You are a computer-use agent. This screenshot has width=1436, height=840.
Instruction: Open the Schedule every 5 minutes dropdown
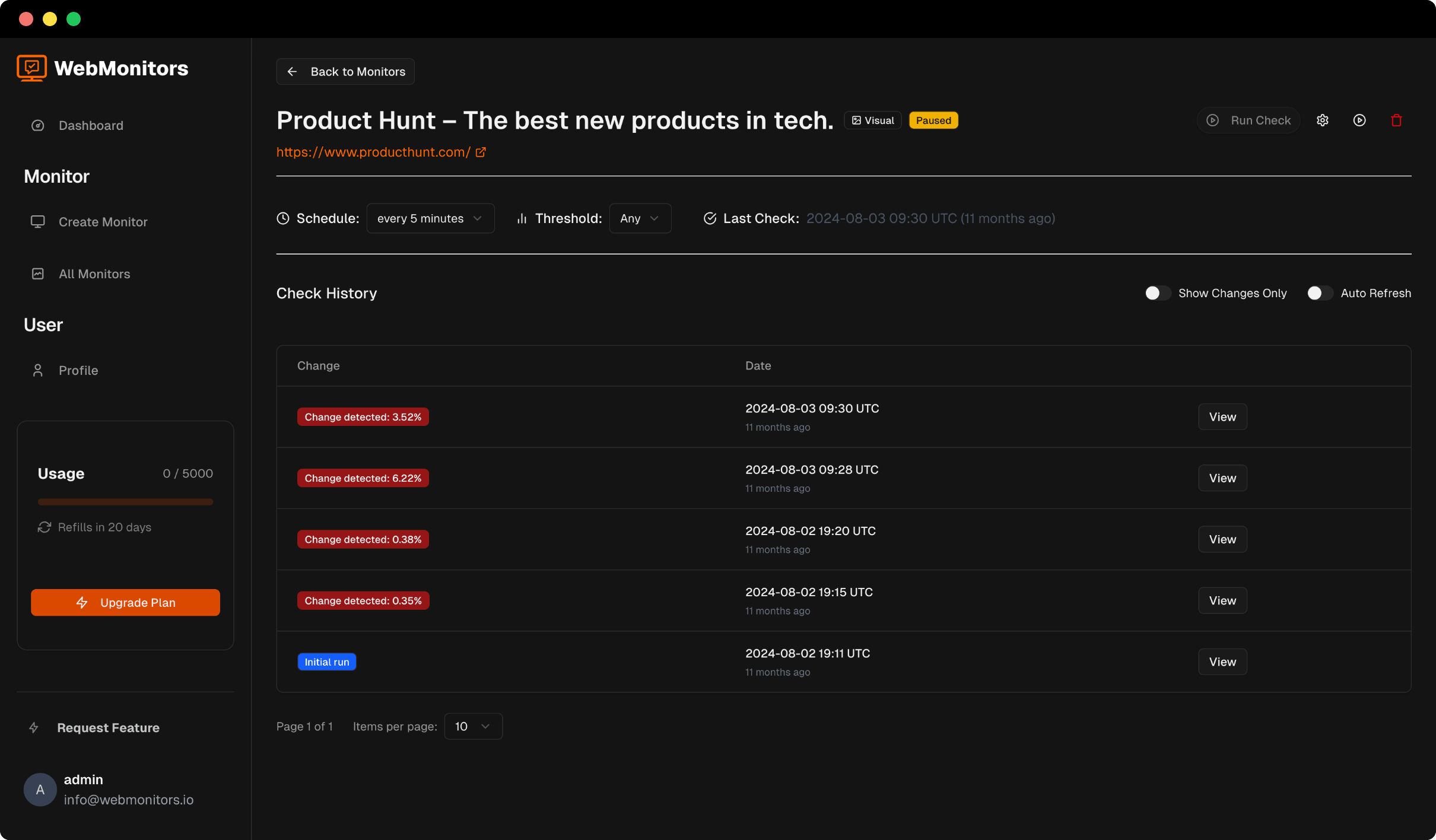(430, 218)
